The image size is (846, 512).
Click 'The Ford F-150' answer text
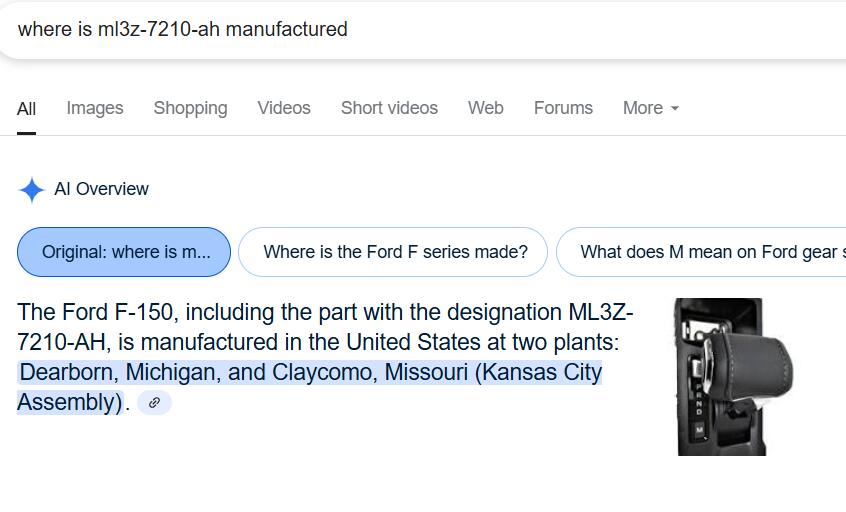tap(95, 312)
